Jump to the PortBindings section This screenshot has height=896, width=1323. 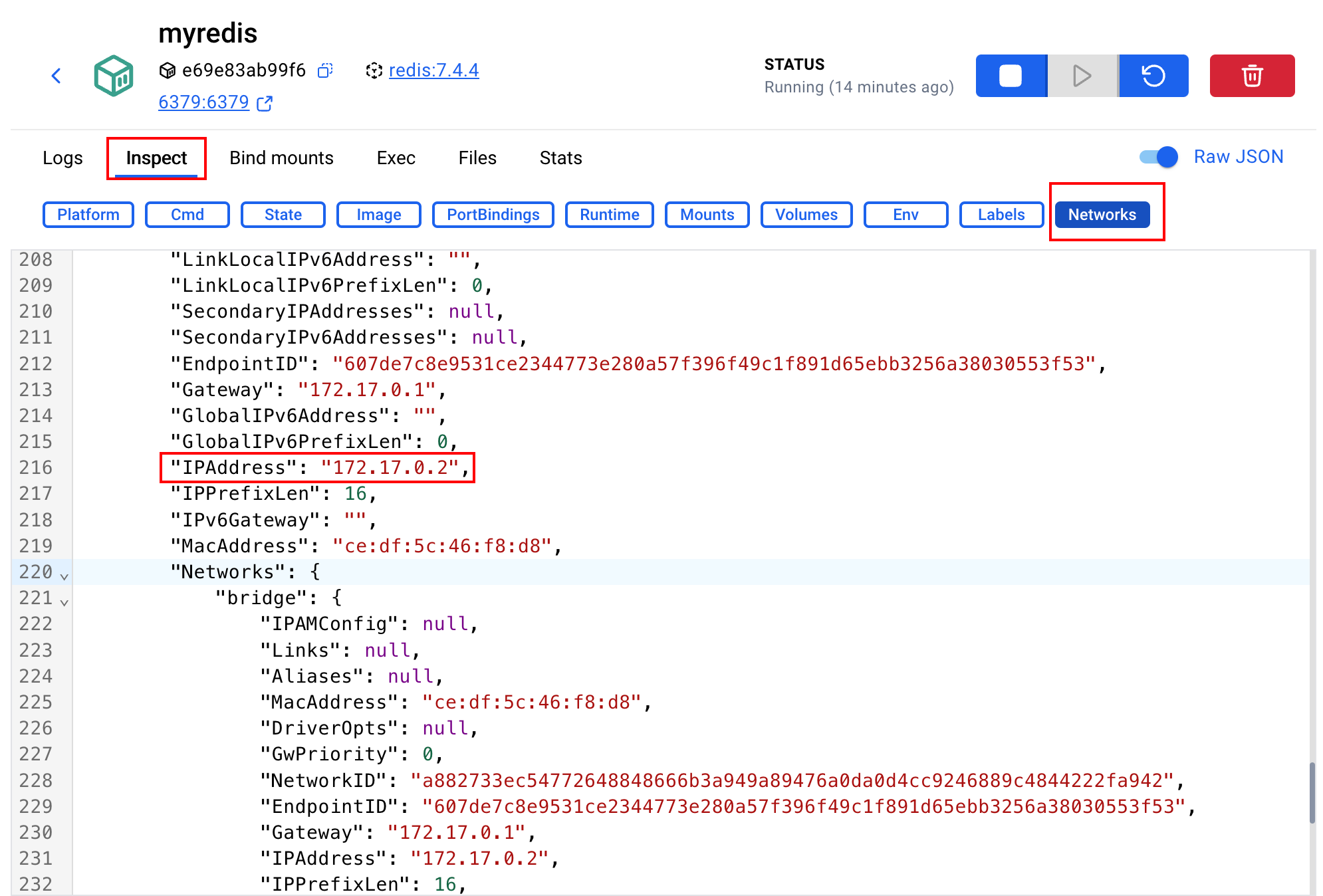(493, 215)
